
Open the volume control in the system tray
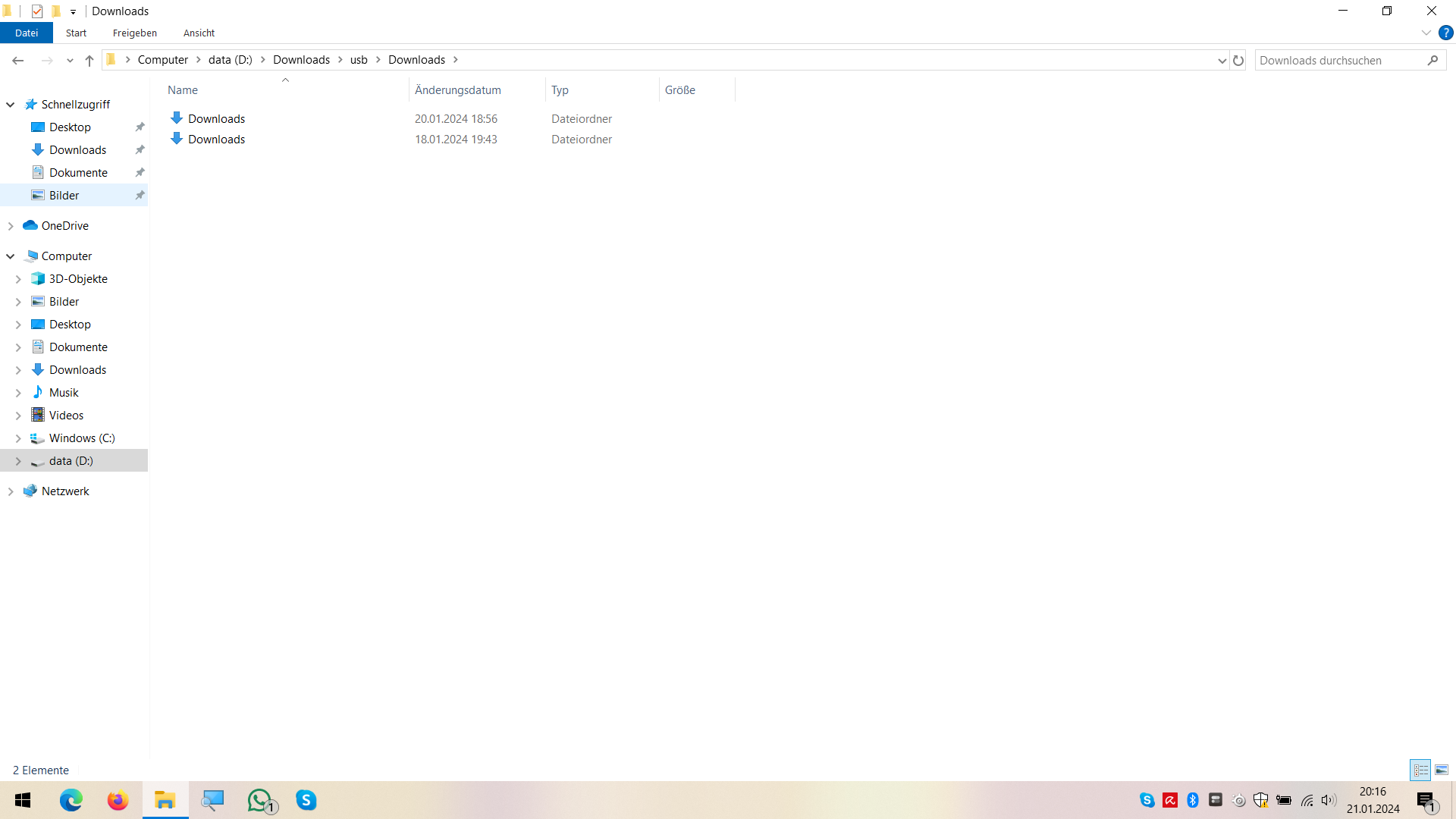(1328, 800)
